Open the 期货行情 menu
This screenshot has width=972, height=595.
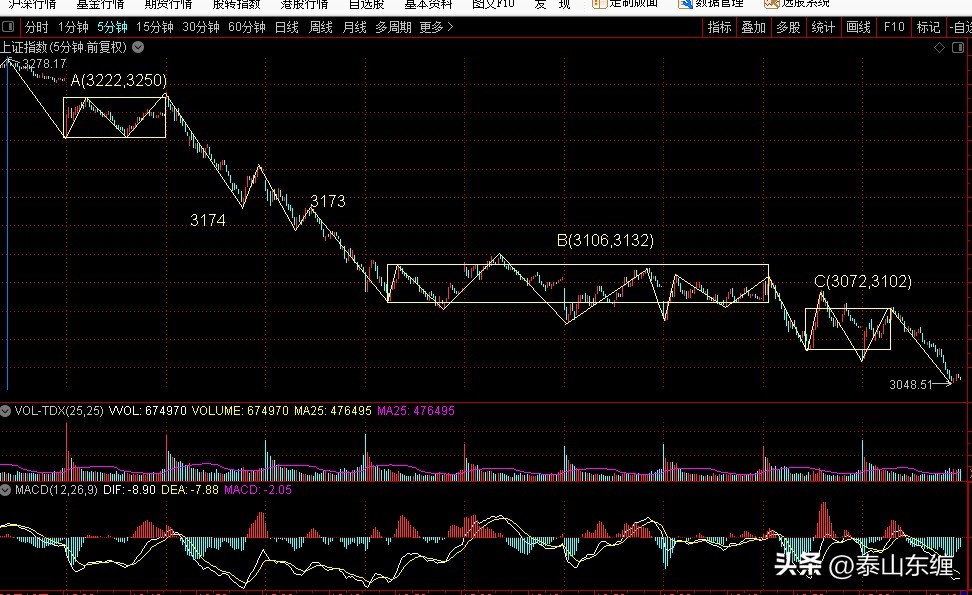[x=168, y=4]
